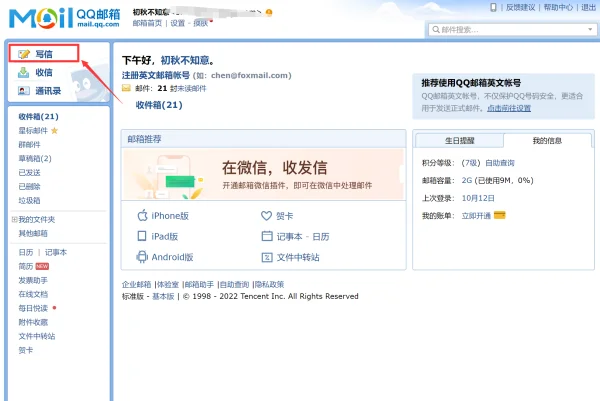Click 点击前往设置 link
Screen dimensions: 600x401
point(509,108)
